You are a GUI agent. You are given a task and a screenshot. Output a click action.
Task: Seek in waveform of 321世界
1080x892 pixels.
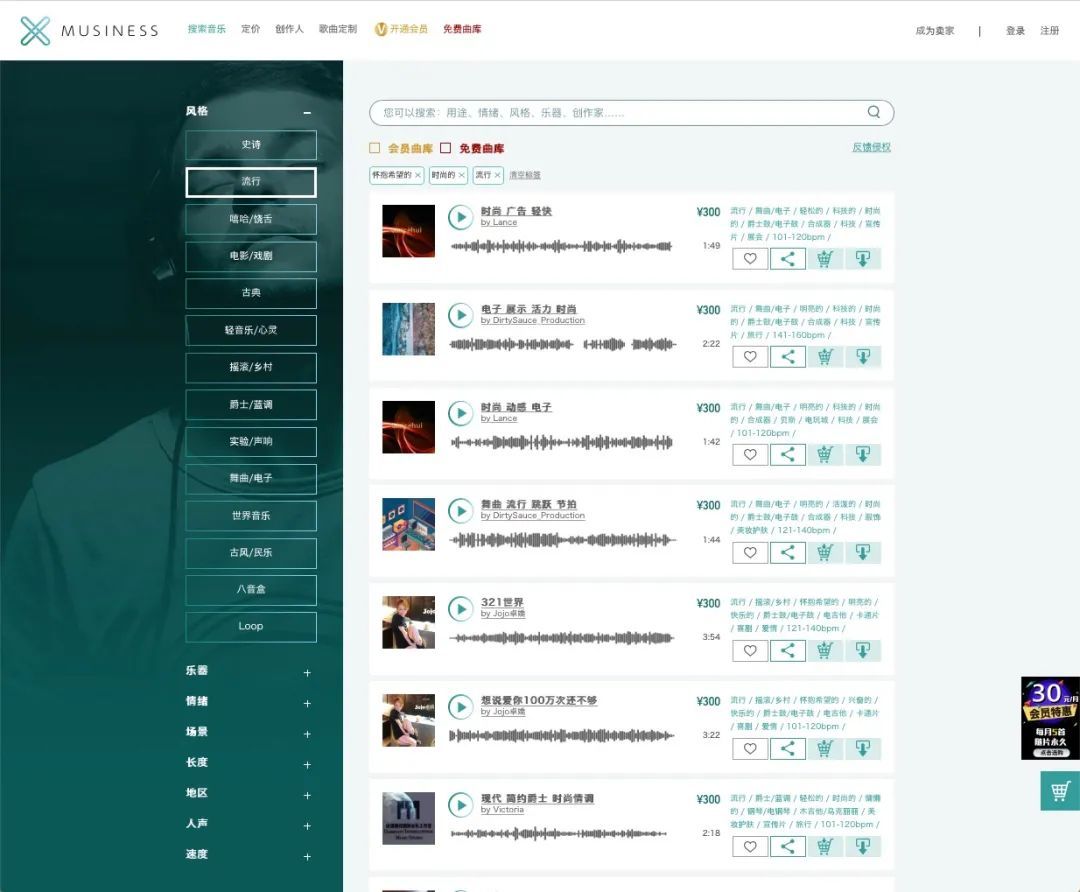[561, 638]
